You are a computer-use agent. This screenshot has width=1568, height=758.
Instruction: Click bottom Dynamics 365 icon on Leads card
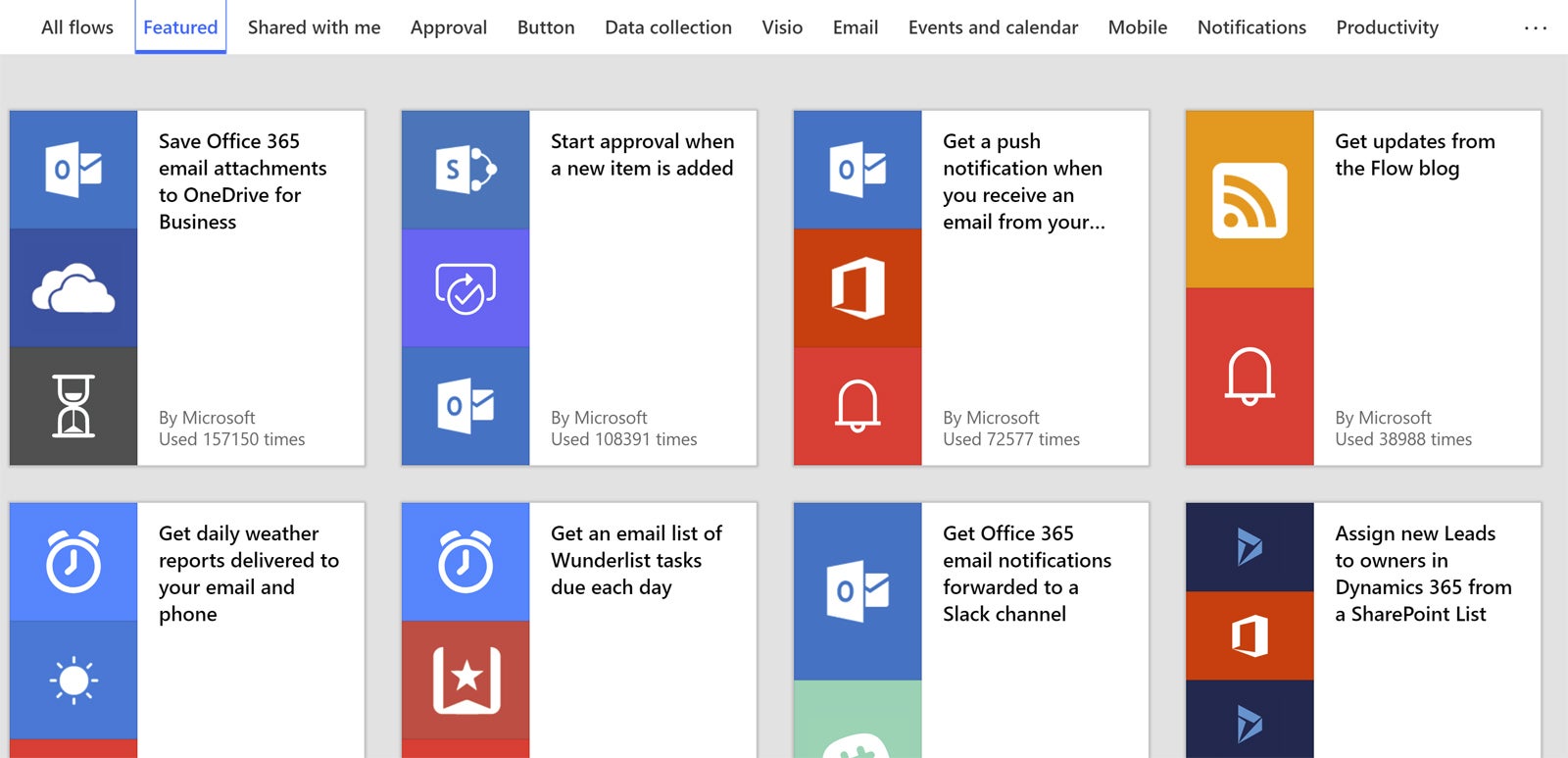click(1249, 724)
